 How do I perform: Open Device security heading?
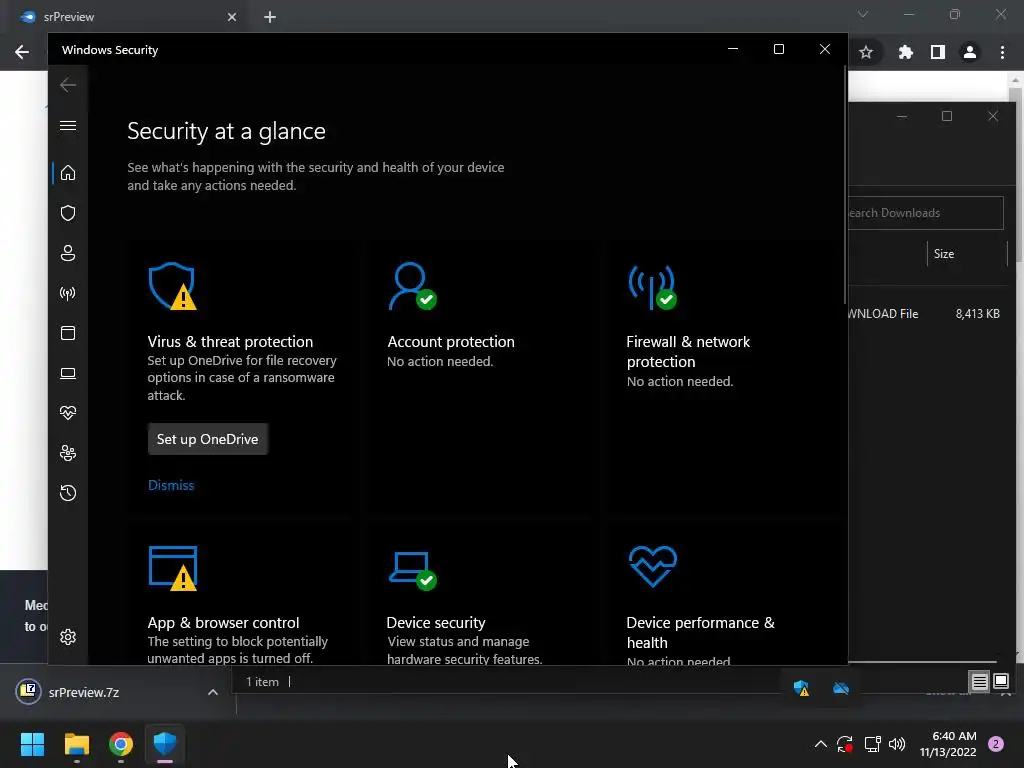[436, 622]
